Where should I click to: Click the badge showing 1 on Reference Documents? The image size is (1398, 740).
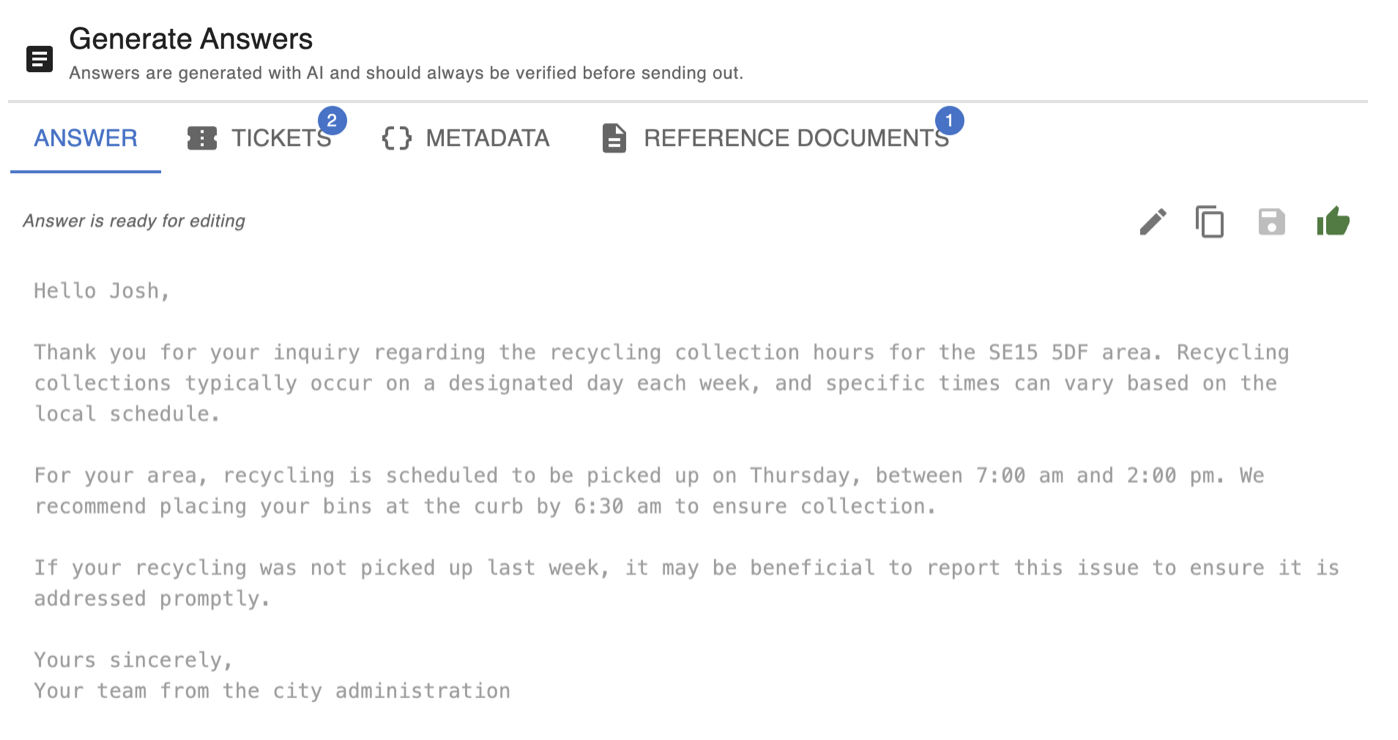tap(949, 122)
